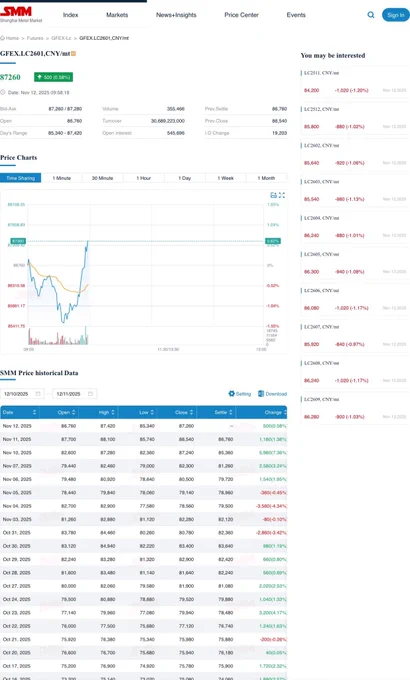Sort table by Close column arrows
Image resolution: width=410 pixels, height=680 pixels.
pyautogui.click(x=191, y=412)
